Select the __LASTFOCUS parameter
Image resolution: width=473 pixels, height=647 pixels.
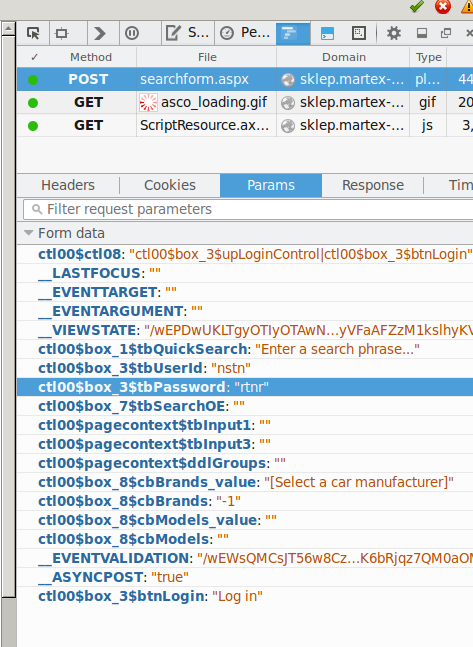(245, 273)
